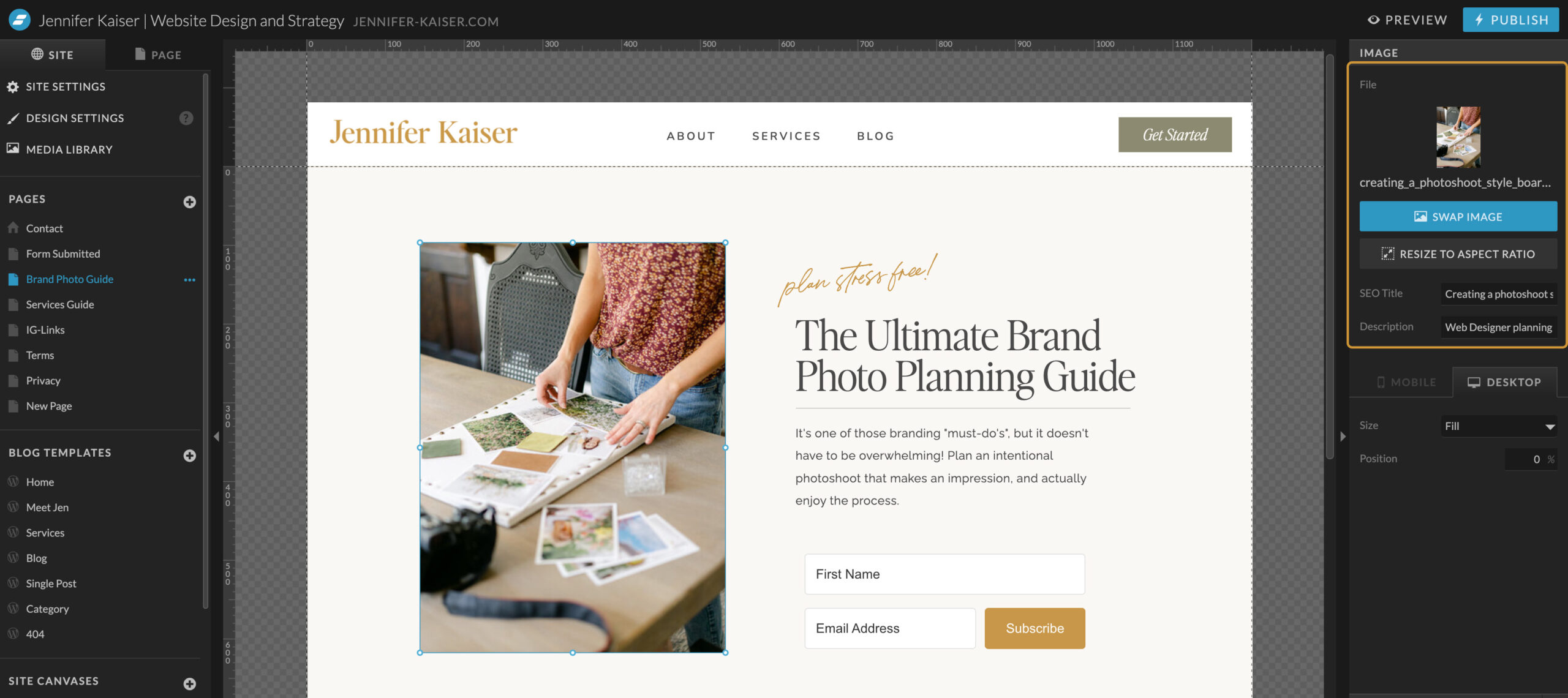Switch to Desktop view
The width and height of the screenshot is (1568, 698).
pyautogui.click(x=1504, y=382)
